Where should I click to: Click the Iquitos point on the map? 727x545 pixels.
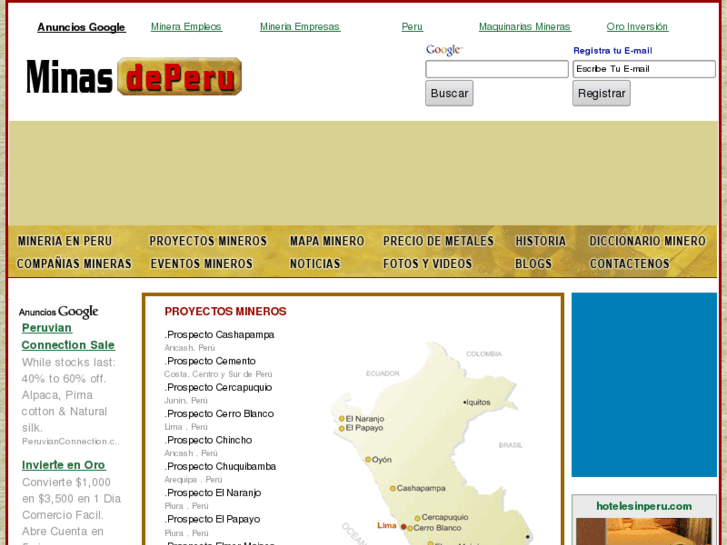click(465, 402)
